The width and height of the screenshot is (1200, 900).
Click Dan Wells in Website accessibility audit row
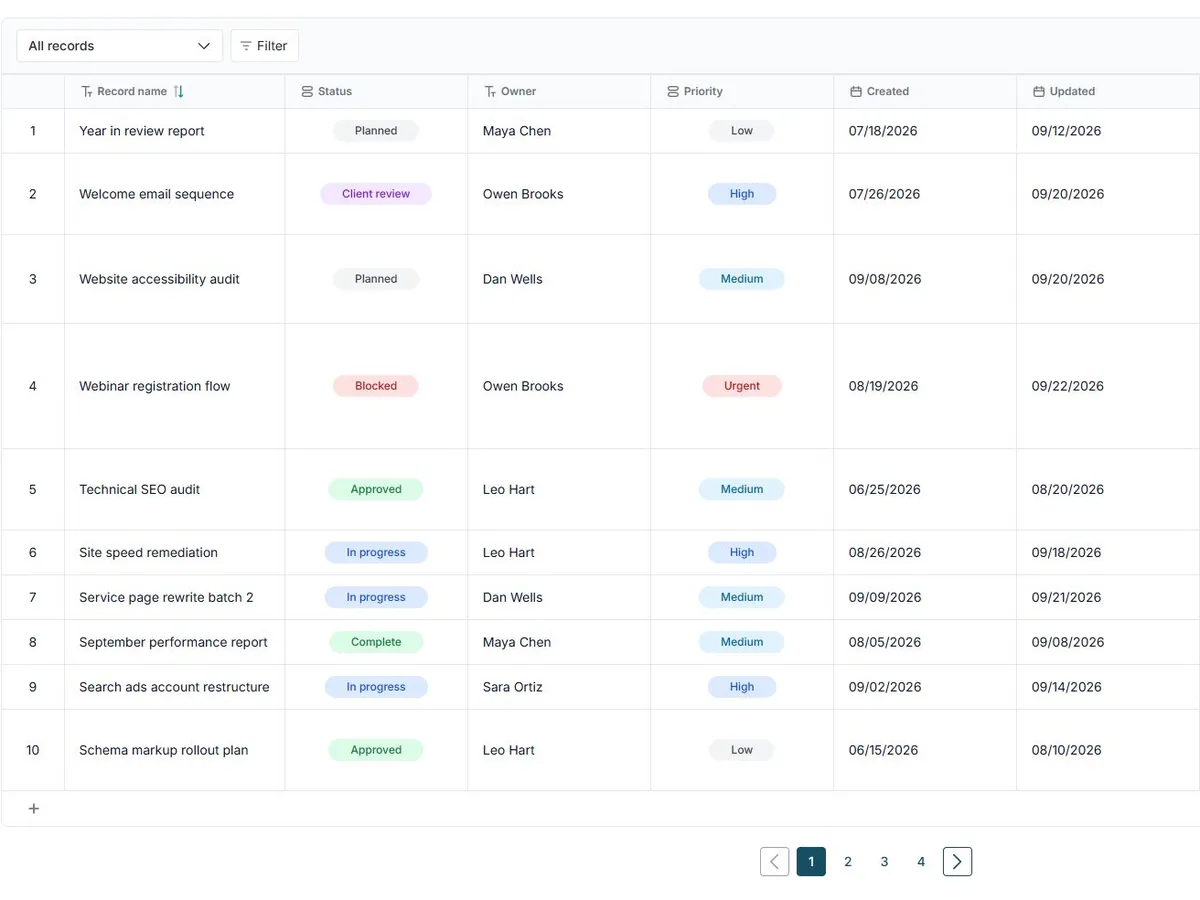(x=513, y=279)
